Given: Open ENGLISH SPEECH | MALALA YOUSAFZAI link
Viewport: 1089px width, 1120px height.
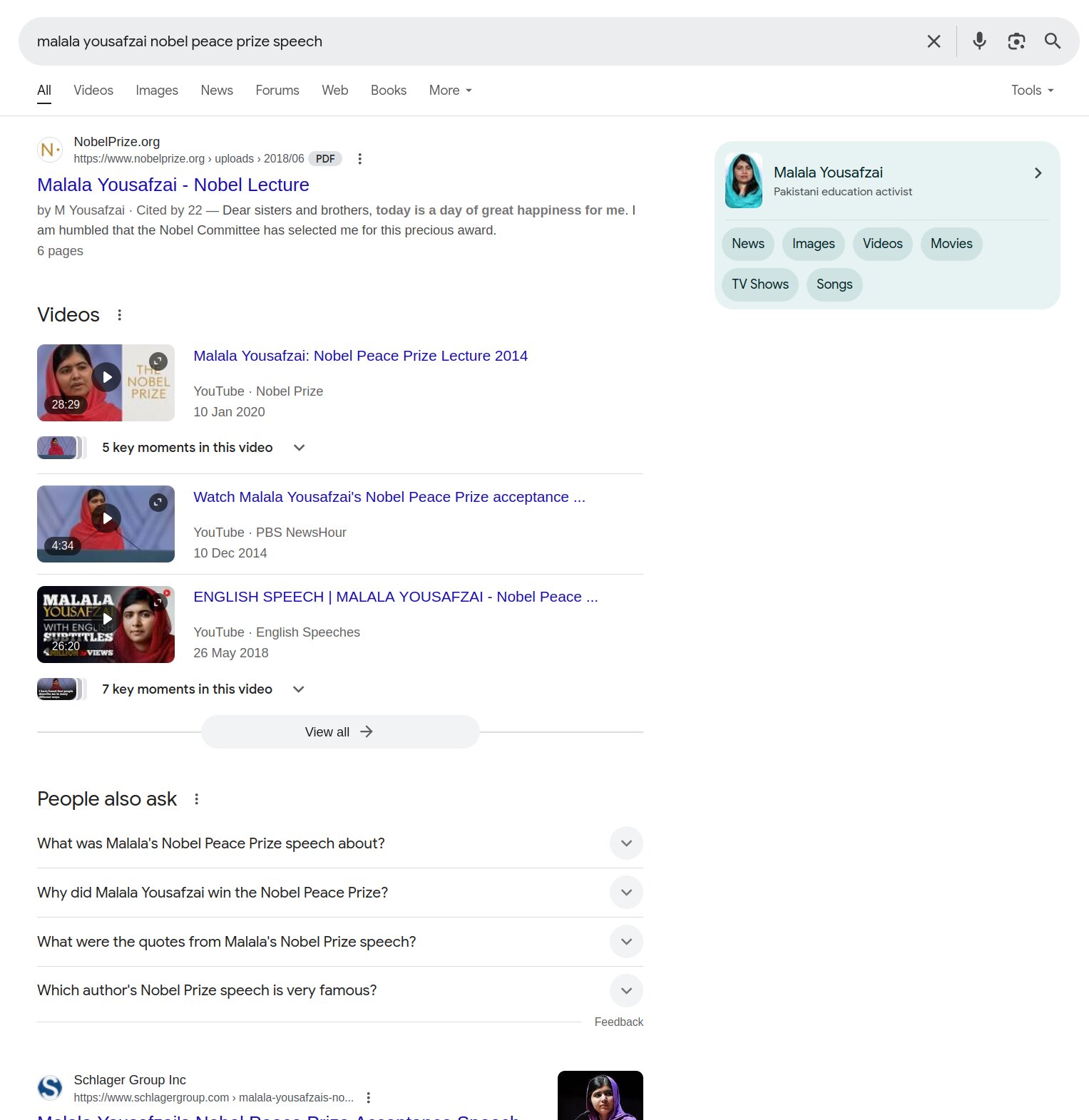Looking at the screenshot, I should tap(396, 597).
